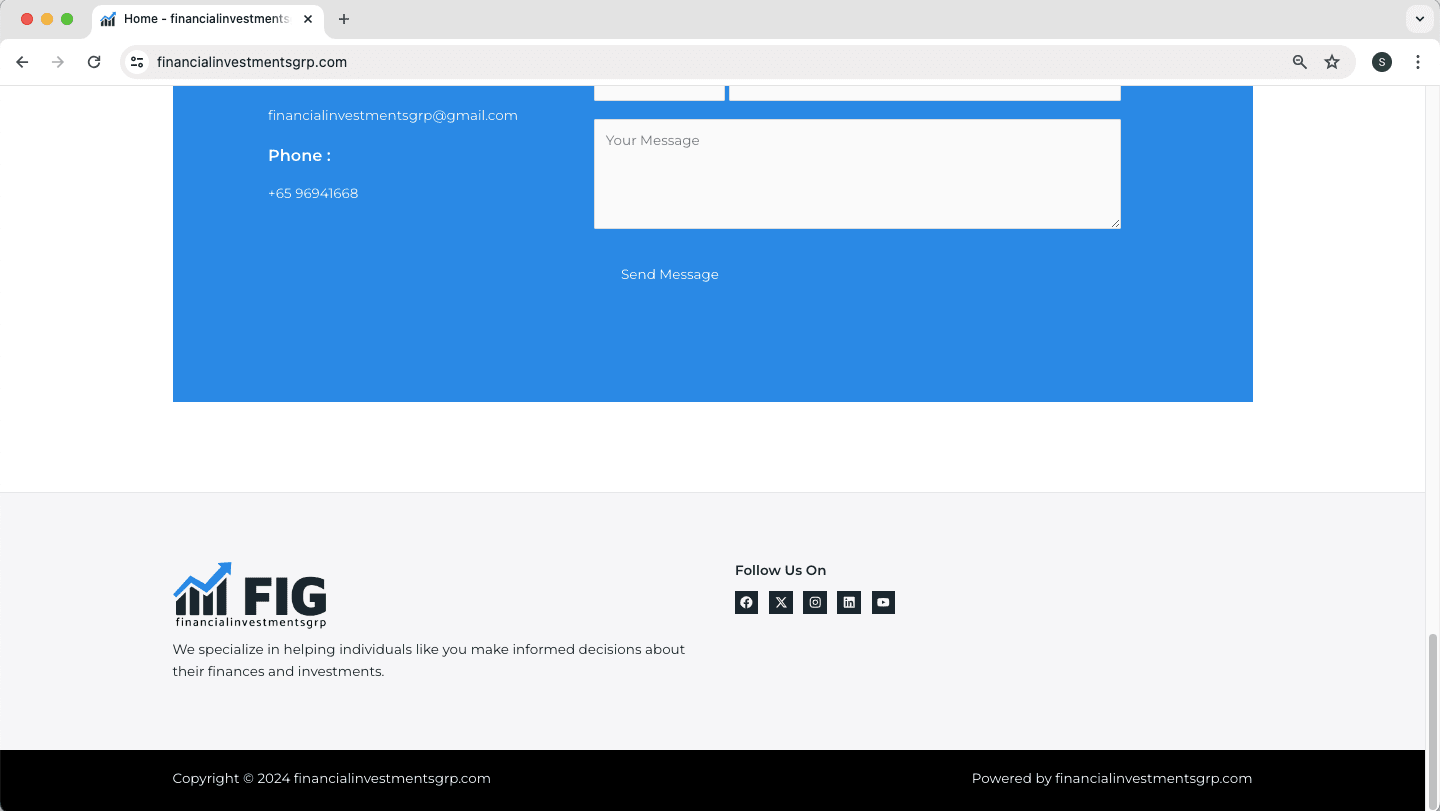Open the X (Twitter) social icon
Screen dimensions: 1440x811
click(781, 602)
